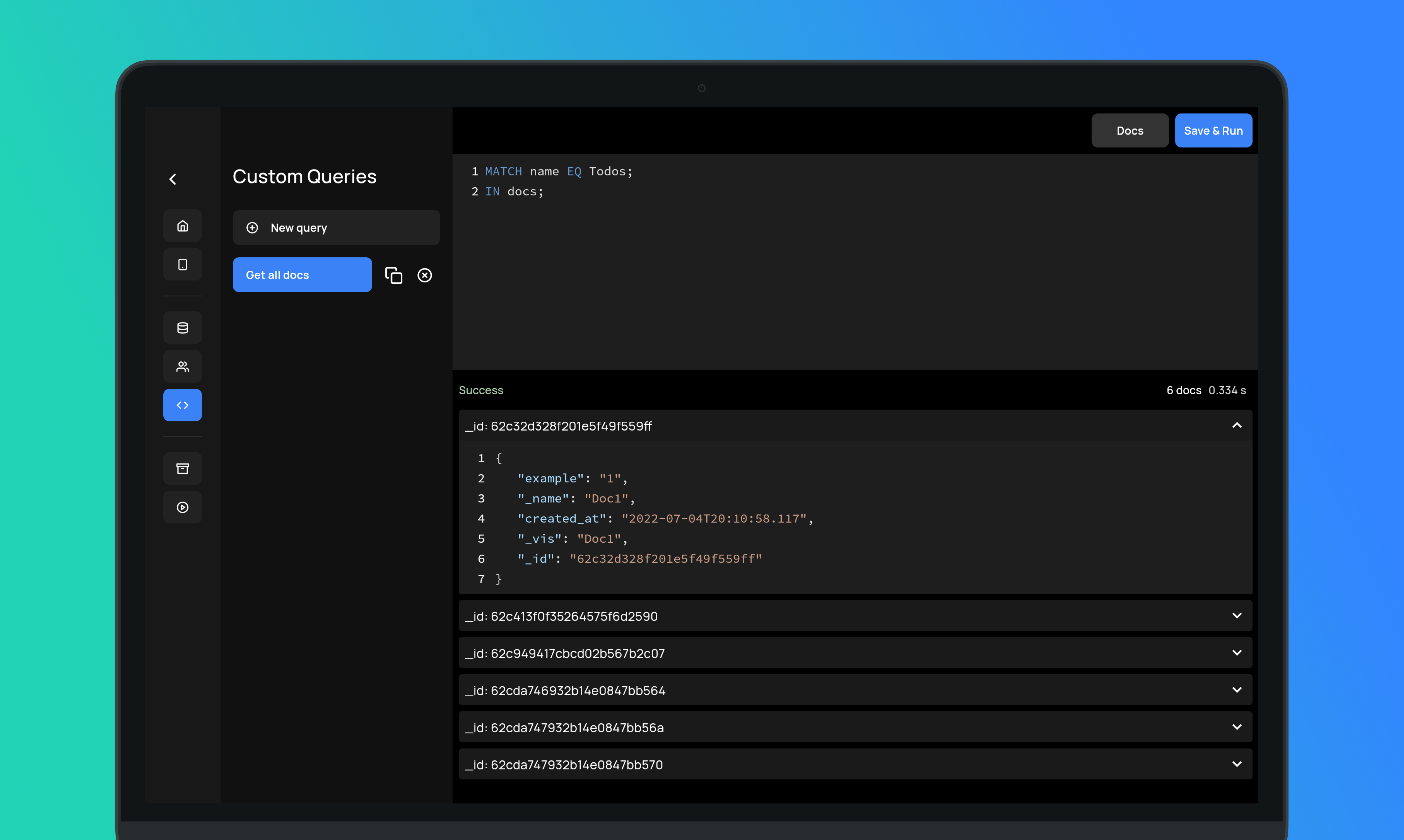
Task: Click the '6 docs' result count
Action: click(x=1184, y=390)
